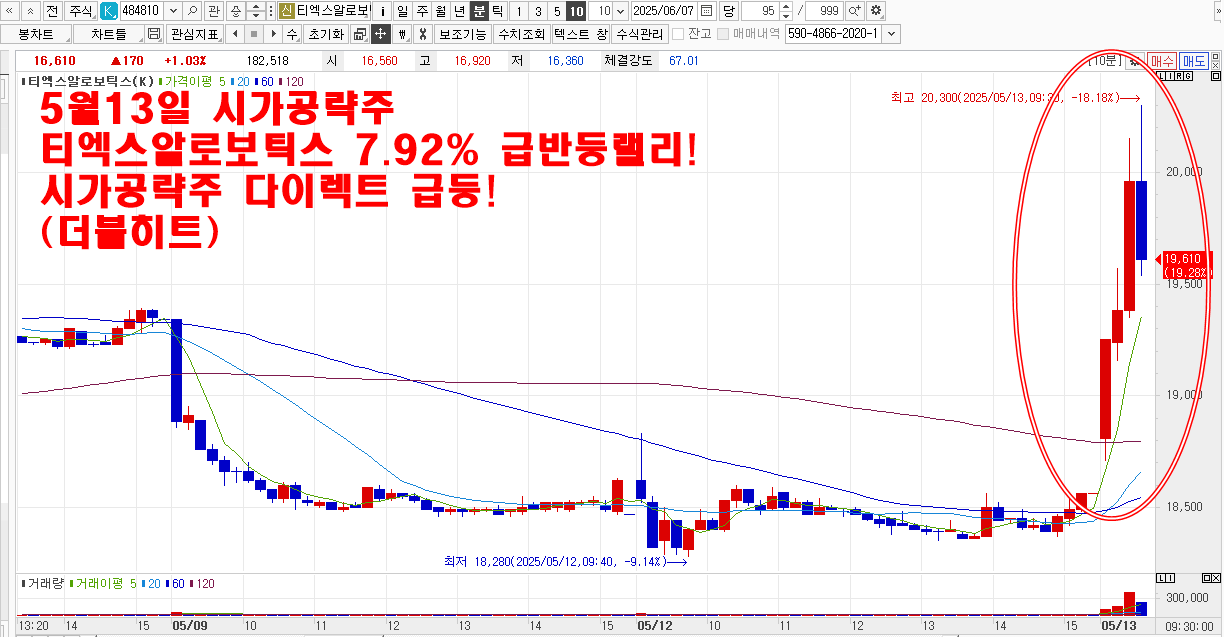Click the 95 candle count stepper arrows

pos(785,11)
